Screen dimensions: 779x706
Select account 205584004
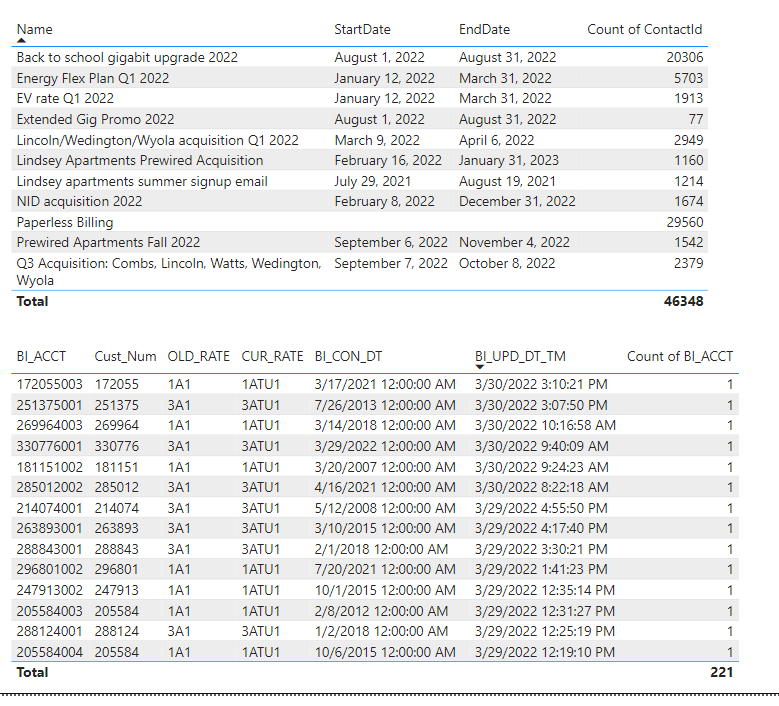[x=50, y=652]
